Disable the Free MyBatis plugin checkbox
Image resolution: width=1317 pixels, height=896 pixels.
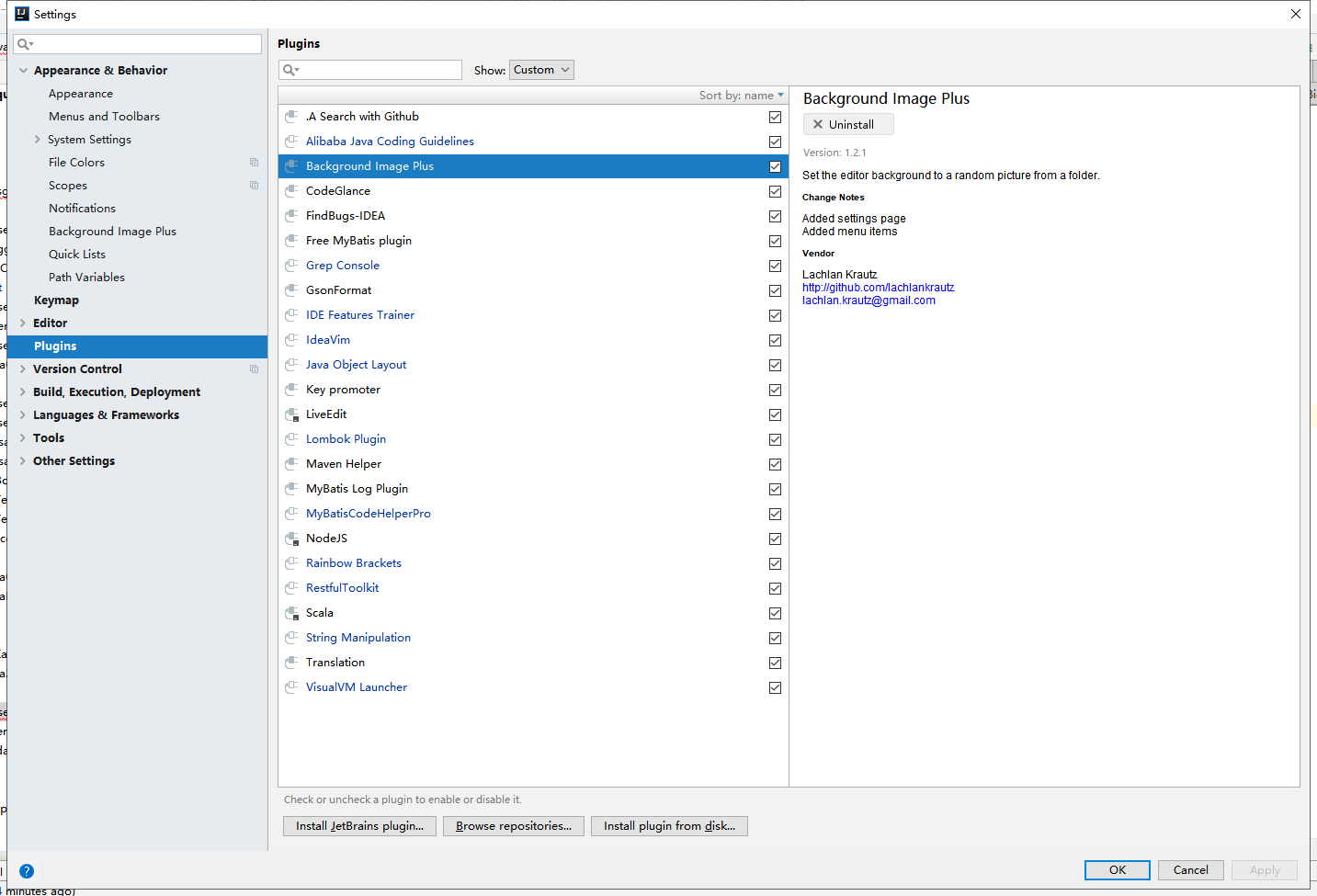point(776,241)
